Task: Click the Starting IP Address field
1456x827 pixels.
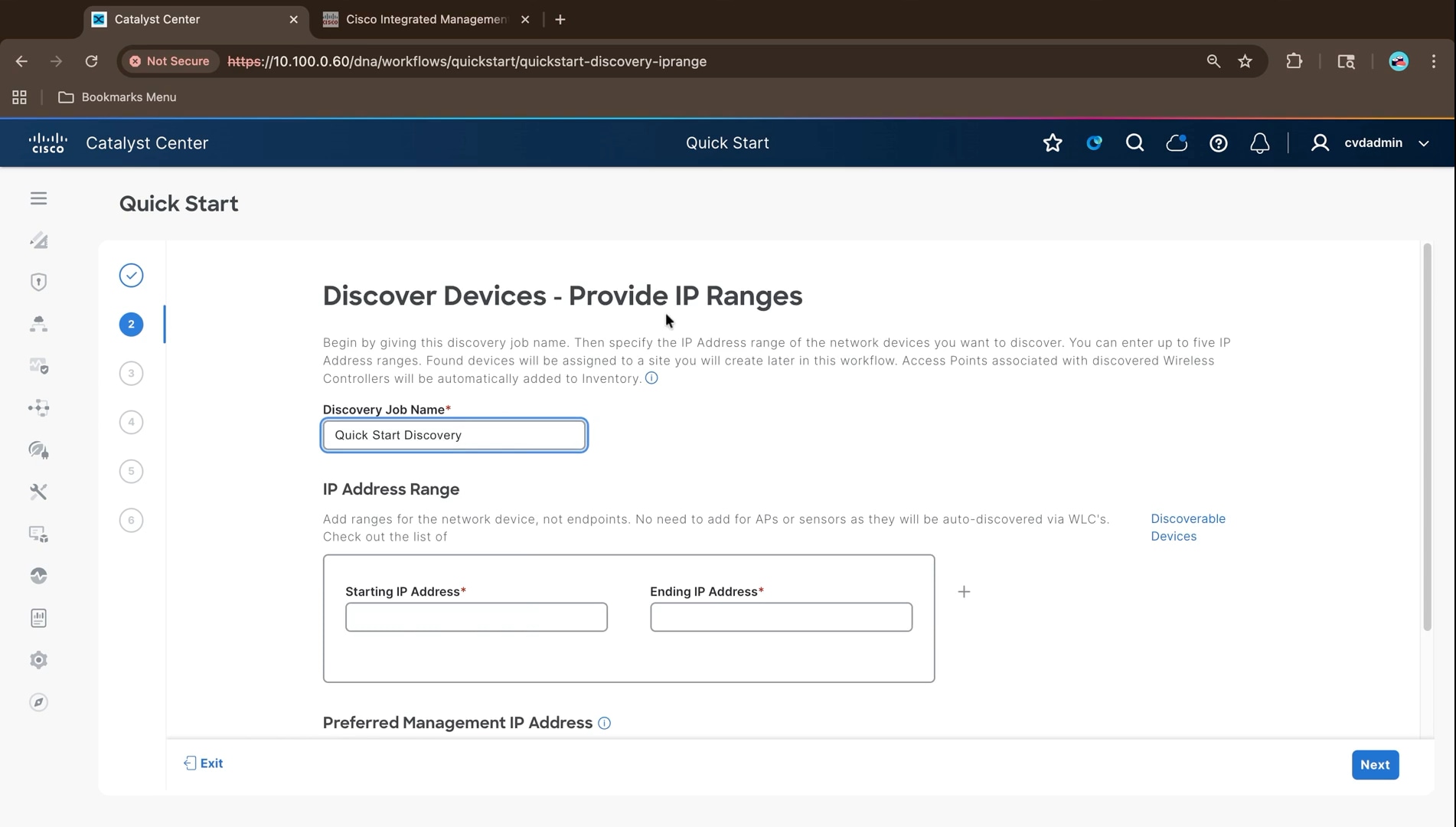Action: pyautogui.click(x=476, y=617)
